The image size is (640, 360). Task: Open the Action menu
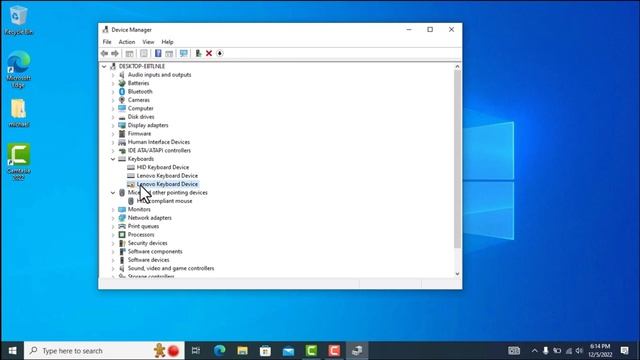point(127,42)
